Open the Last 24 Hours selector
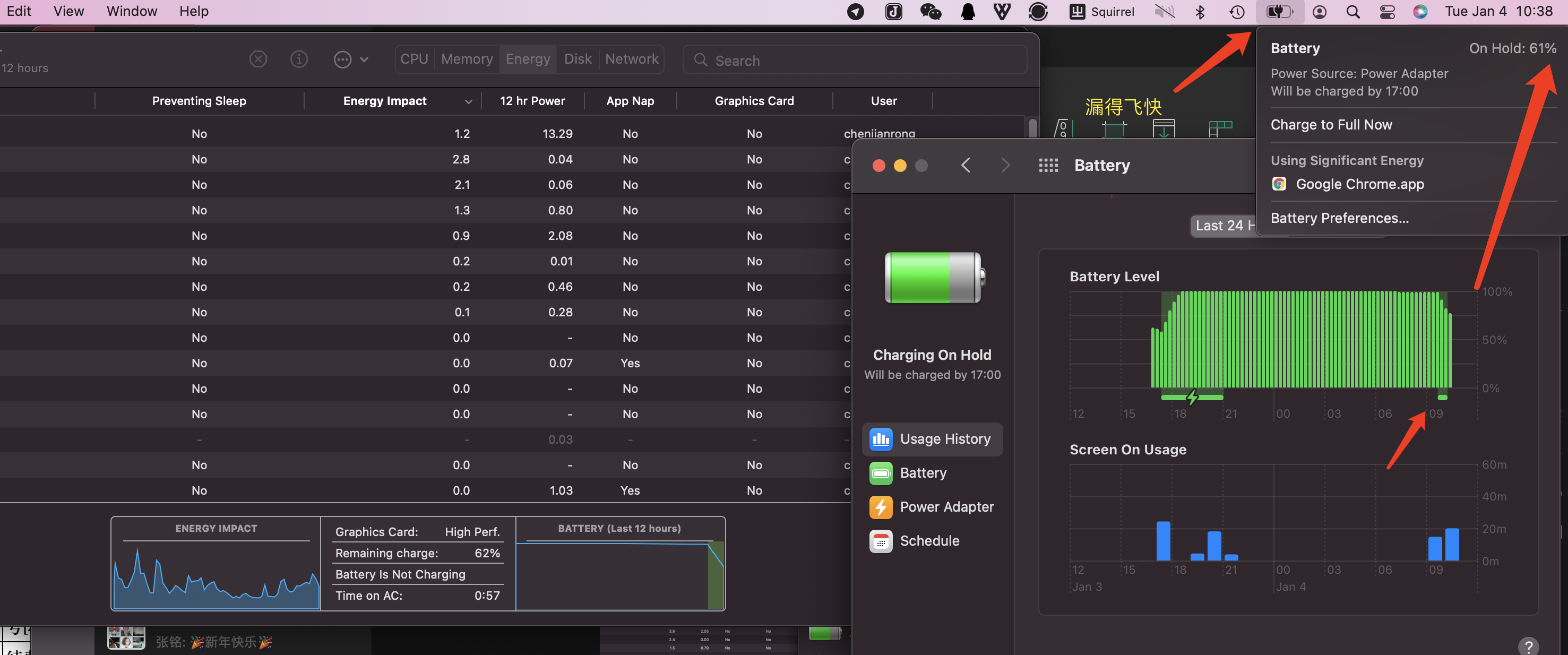Viewport: 1568px width, 655px height. [x=1224, y=225]
